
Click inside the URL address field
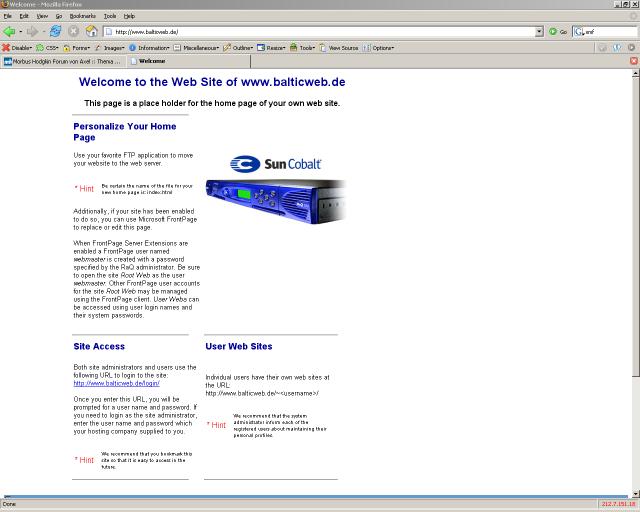(x=324, y=32)
